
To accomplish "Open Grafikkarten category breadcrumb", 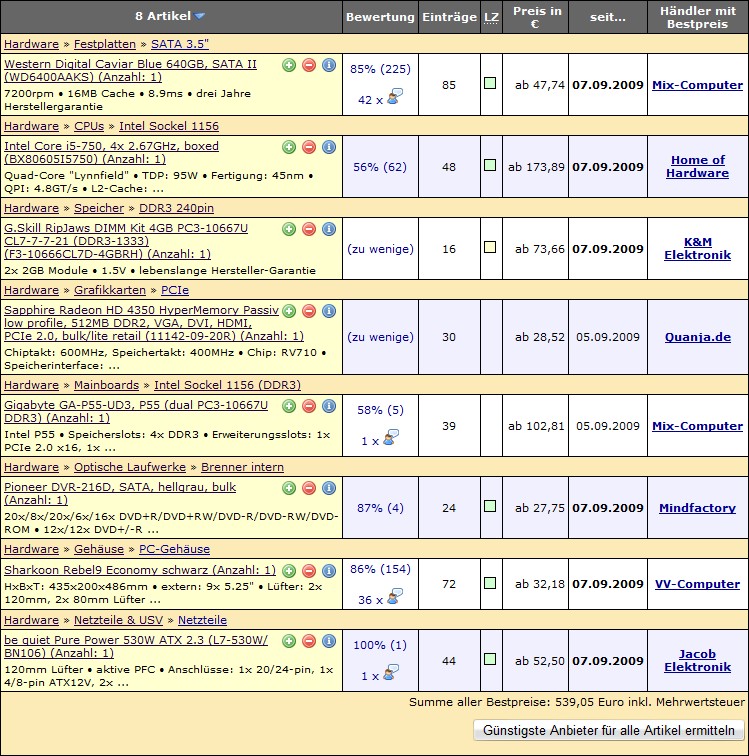I will 109,290.
